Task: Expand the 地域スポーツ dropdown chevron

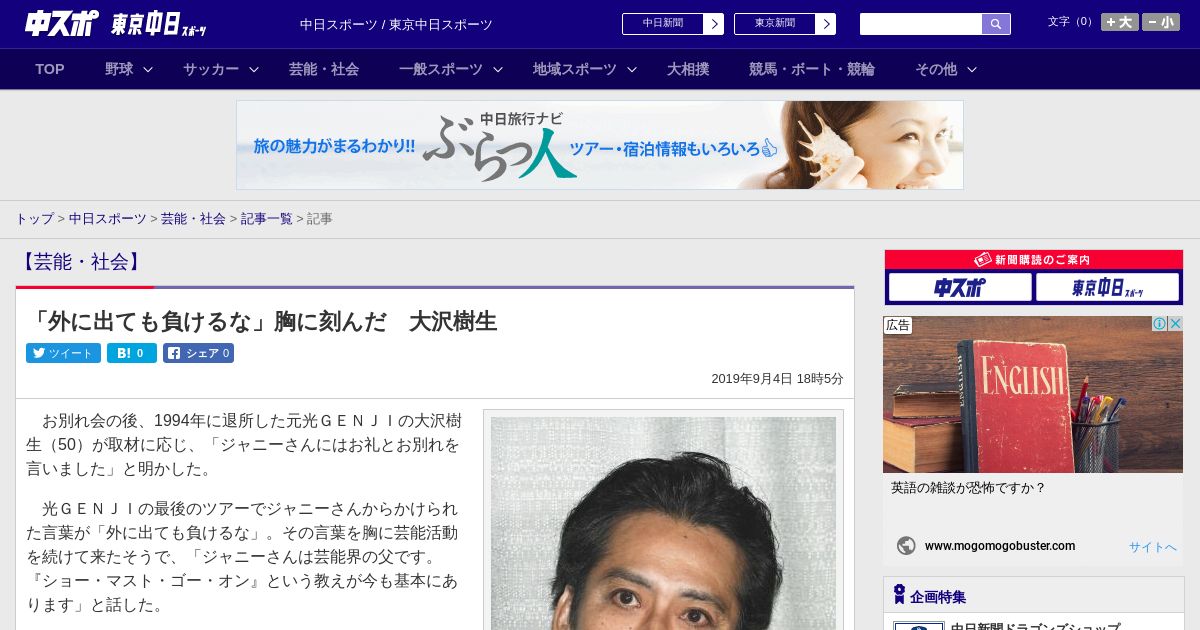Action: pos(632,69)
